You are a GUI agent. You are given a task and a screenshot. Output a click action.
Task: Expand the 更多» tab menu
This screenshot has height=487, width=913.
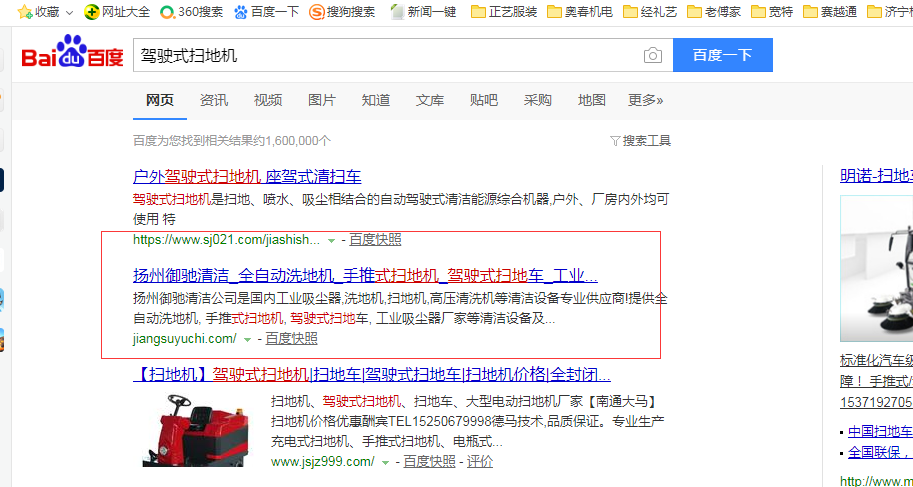pos(645,100)
